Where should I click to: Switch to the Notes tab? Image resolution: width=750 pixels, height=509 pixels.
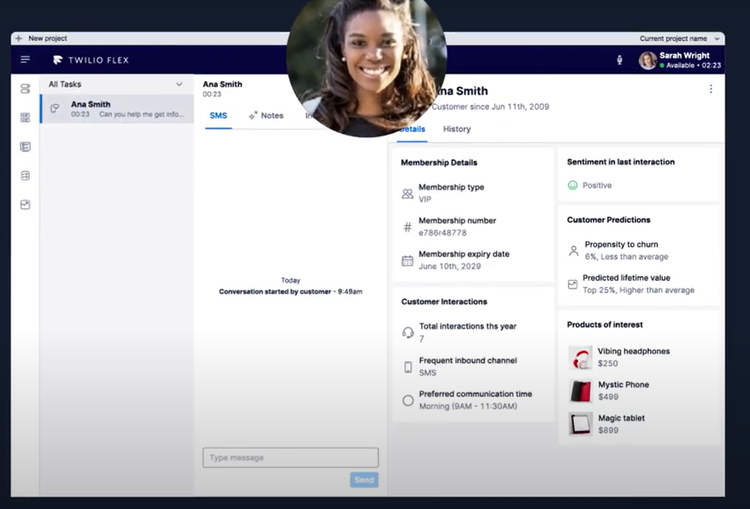pyautogui.click(x=266, y=116)
